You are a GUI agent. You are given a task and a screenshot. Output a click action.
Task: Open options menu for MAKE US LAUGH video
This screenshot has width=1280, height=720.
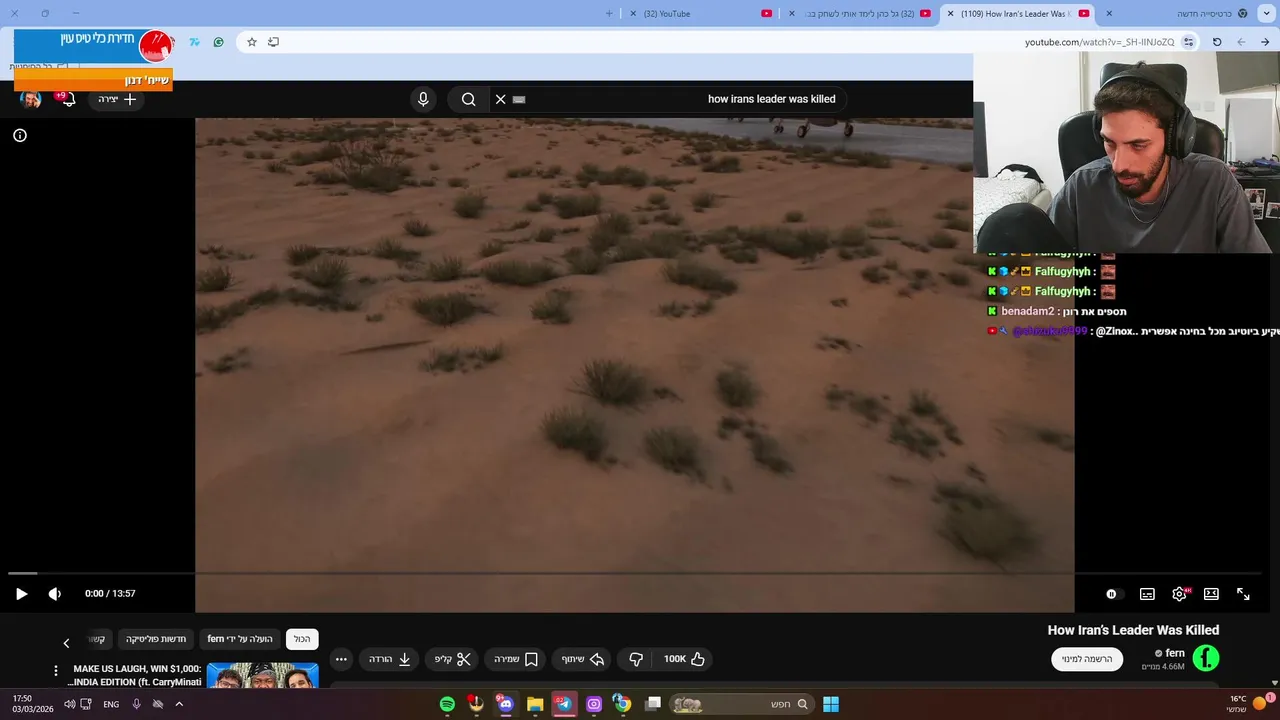pos(56,671)
